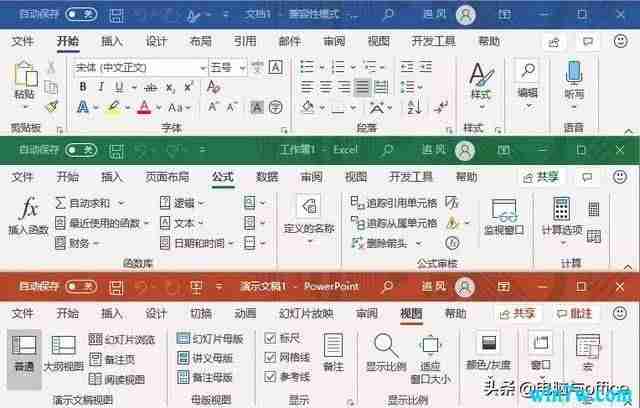Click the Notes button in PowerPoint show group
The width and height of the screenshot is (640, 408).
tap(333, 353)
